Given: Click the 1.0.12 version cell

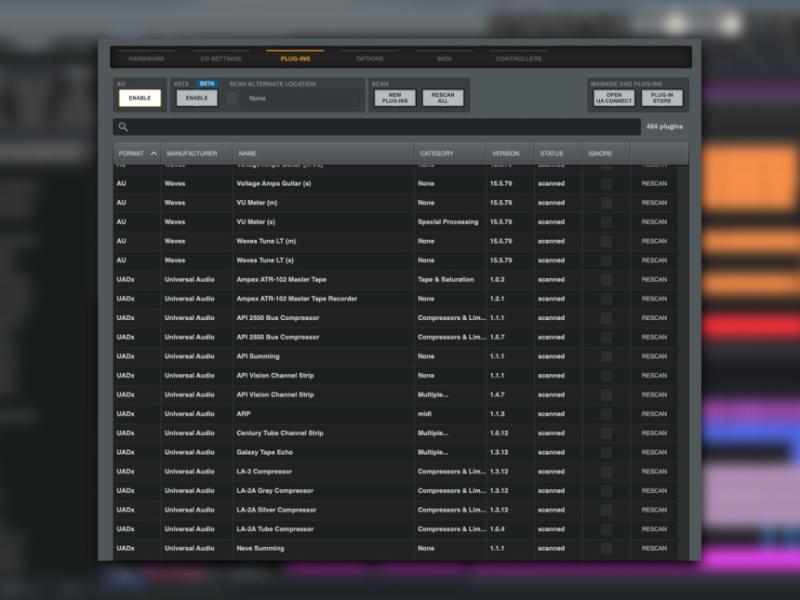Looking at the screenshot, I should click(x=499, y=433).
